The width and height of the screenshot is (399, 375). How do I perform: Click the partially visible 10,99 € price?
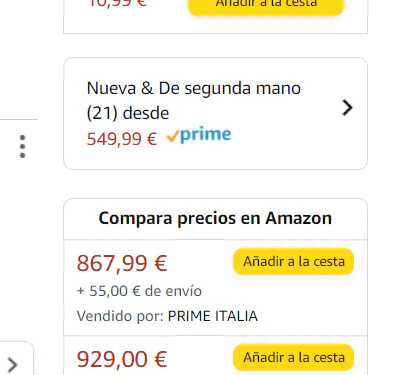117,3
